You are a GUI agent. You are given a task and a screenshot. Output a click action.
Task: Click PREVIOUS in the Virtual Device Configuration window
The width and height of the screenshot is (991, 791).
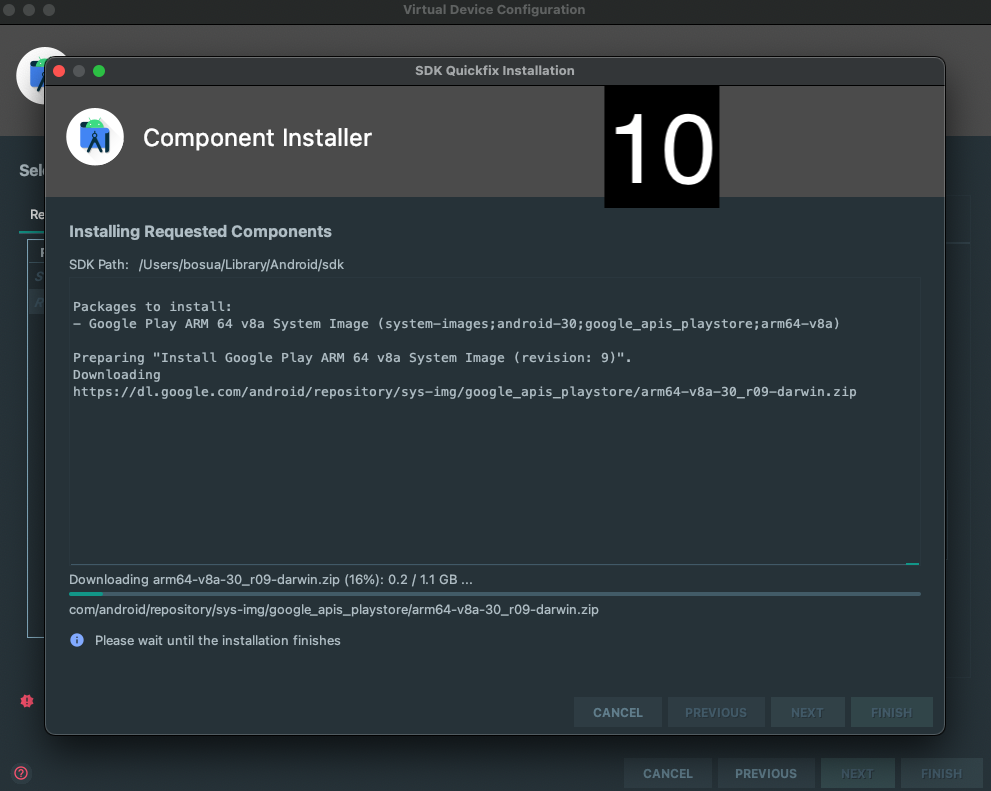(x=765, y=773)
